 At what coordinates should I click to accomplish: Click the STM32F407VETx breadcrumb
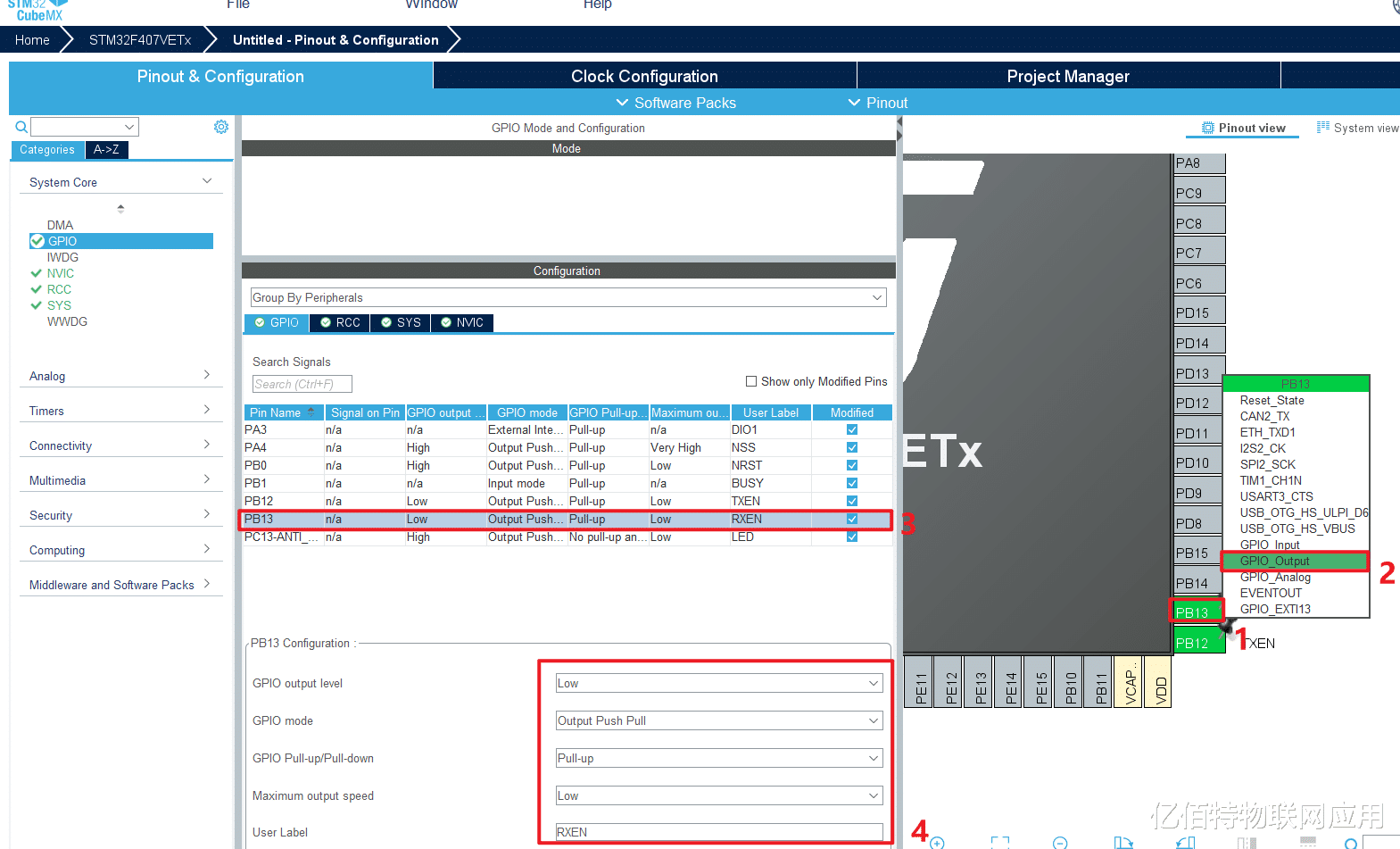pos(140,39)
